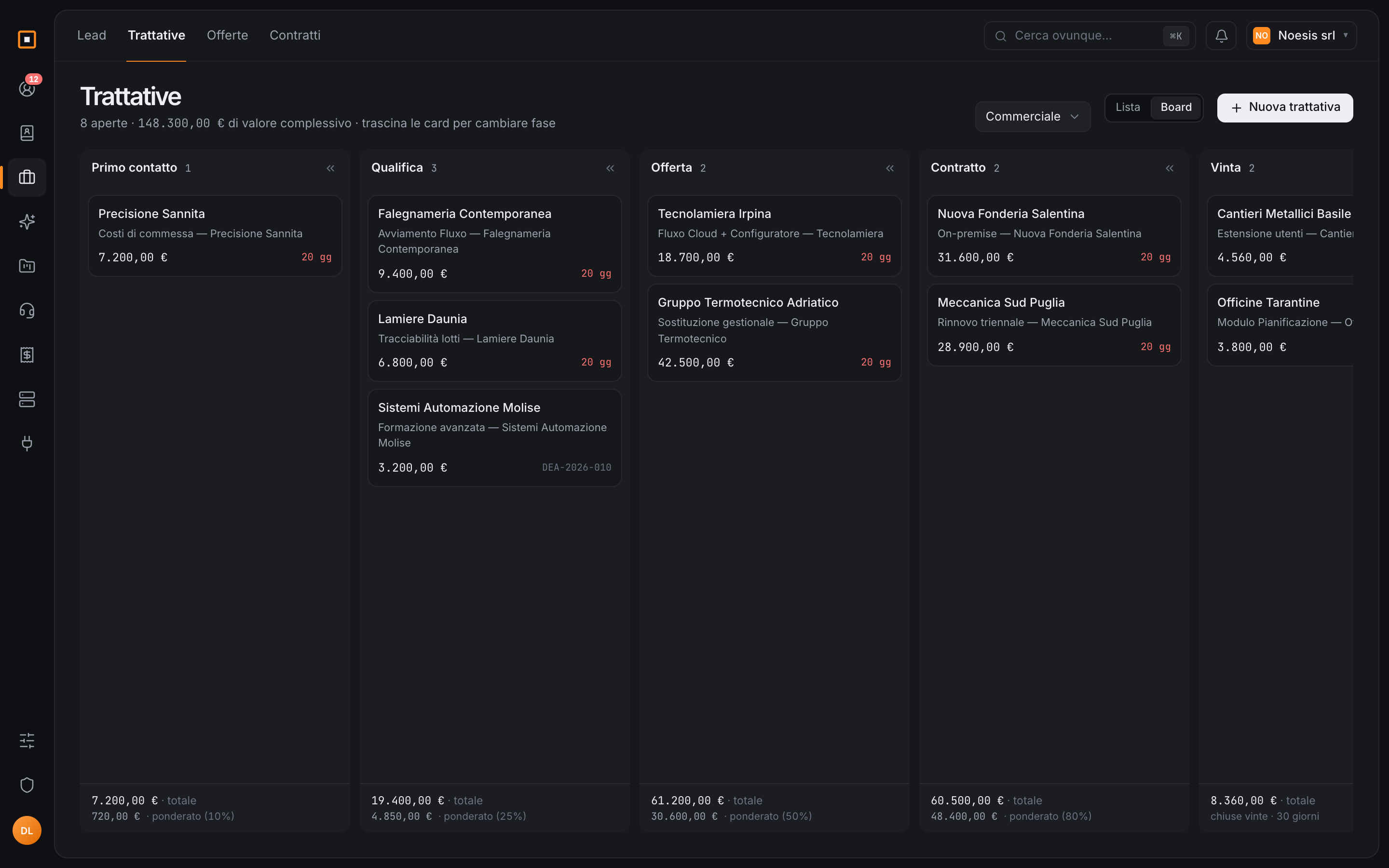Open the notifications bell
This screenshot has height=868, width=1389.
point(1221,36)
